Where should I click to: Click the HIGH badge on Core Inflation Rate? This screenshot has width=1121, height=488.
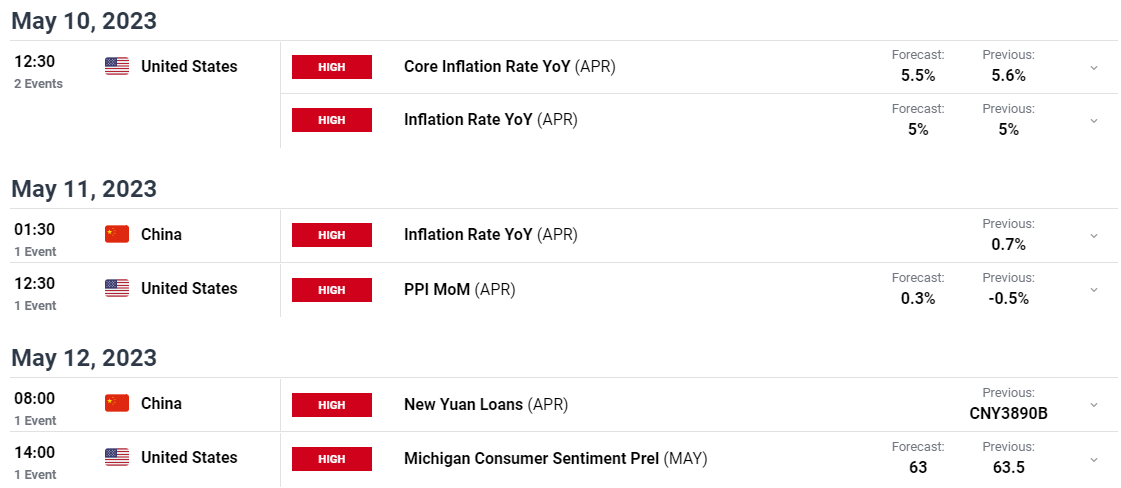tap(332, 66)
